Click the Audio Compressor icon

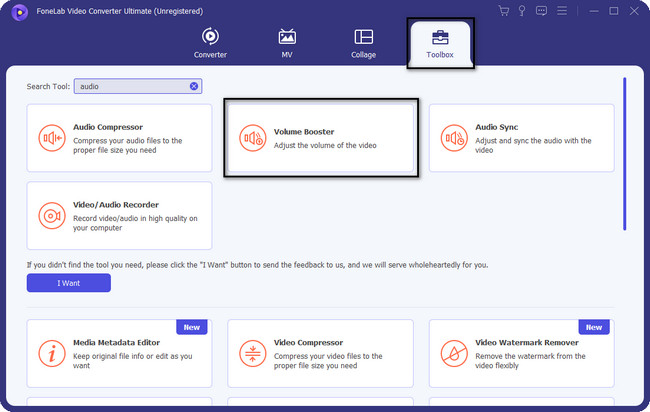click(x=52, y=138)
